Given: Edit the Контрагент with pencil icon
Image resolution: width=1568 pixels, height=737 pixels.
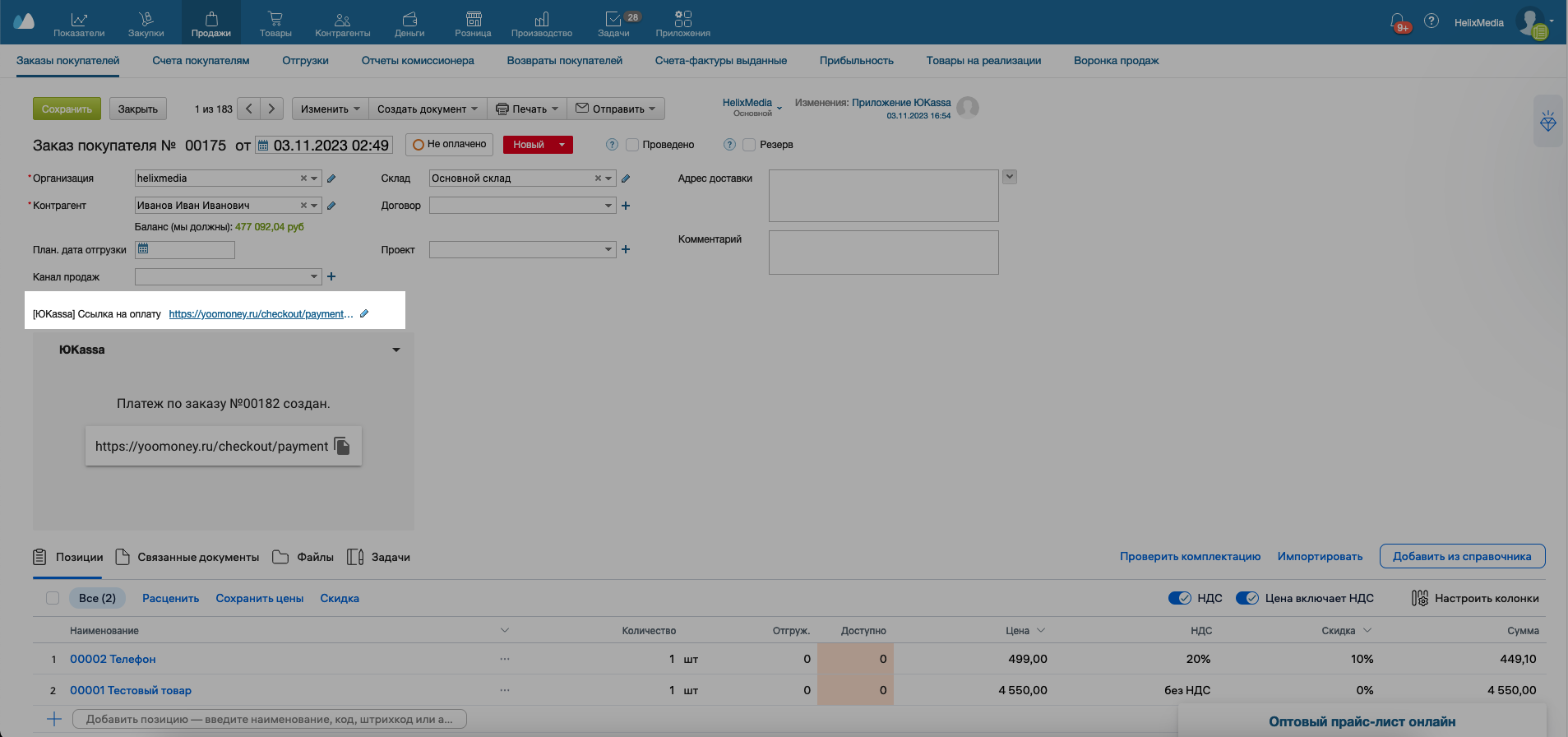Looking at the screenshot, I should [331, 206].
